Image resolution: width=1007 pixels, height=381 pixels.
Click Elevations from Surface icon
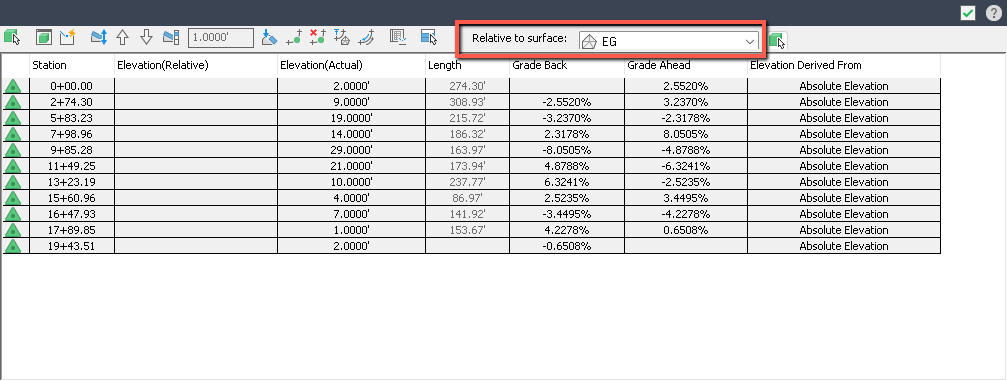342,38
